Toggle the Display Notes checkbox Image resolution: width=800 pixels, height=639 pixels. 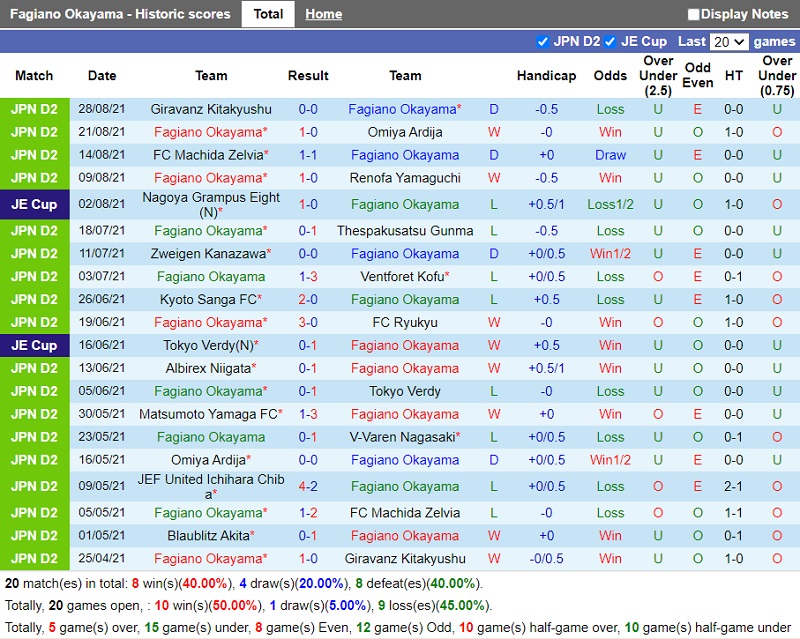pos(694,14)
